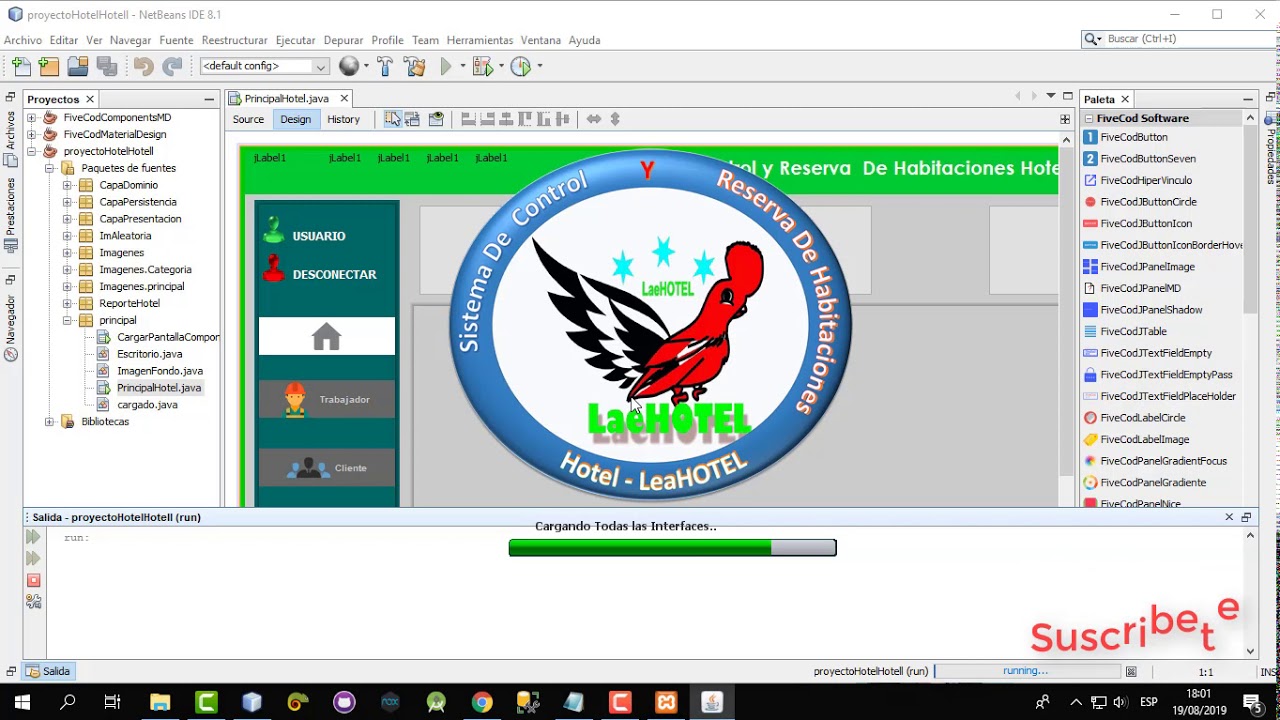Click the Debug Project icon
Screen dimensions: 1280x720
tap(483, 66)
